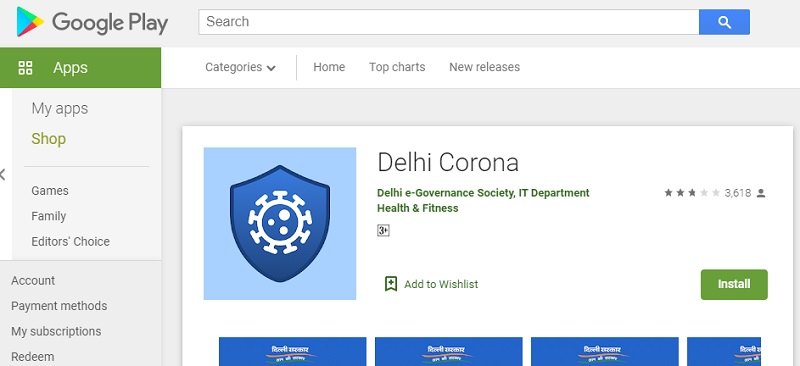Click the Add to Wishlist label
Screen dimensions: 800x366
[x=441, y=284]
